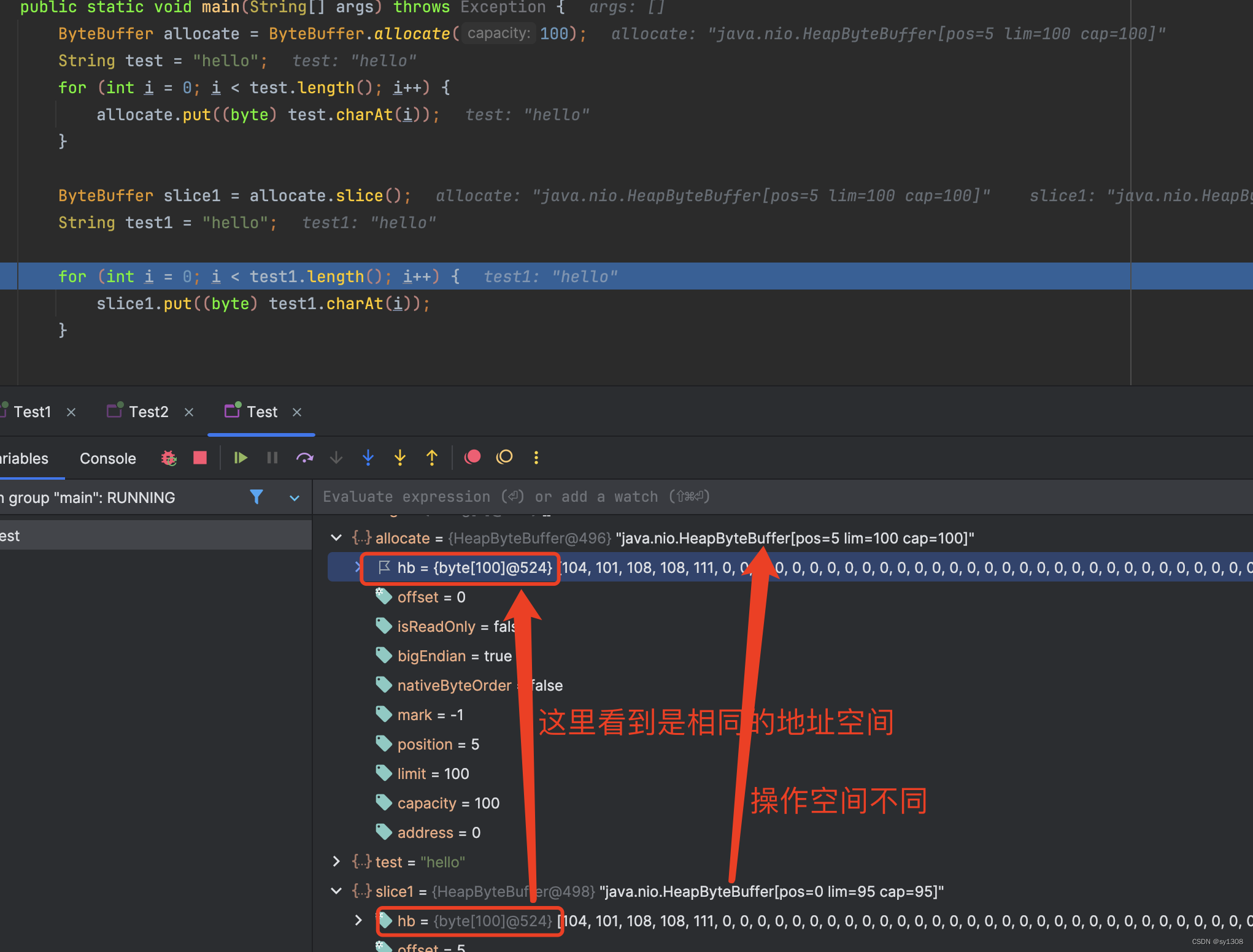Screen dimensions: 1253x952
Task: Pause the running program
Action: [x=272, y=458]
